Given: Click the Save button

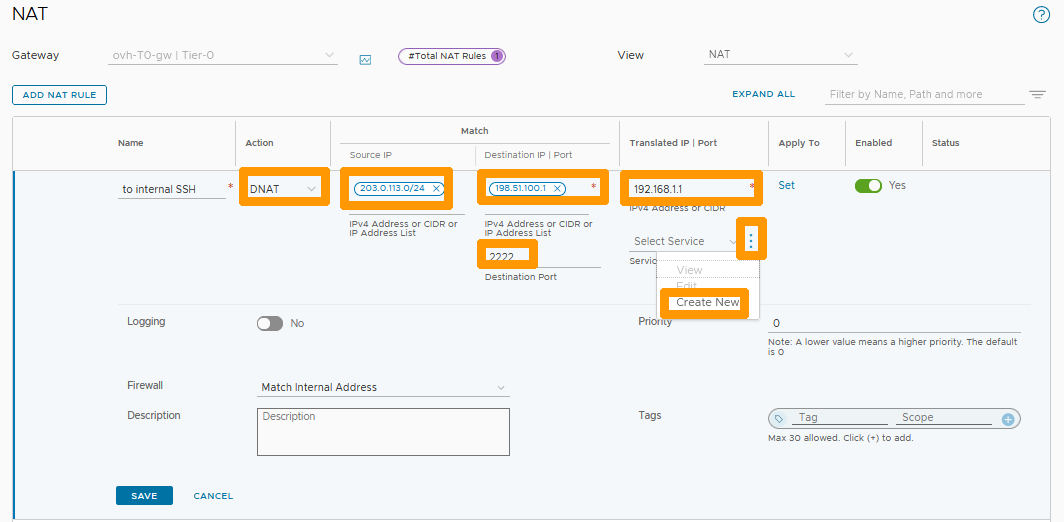Looking at the screenshot, I should pyautogui.click(x=144, y=496).
